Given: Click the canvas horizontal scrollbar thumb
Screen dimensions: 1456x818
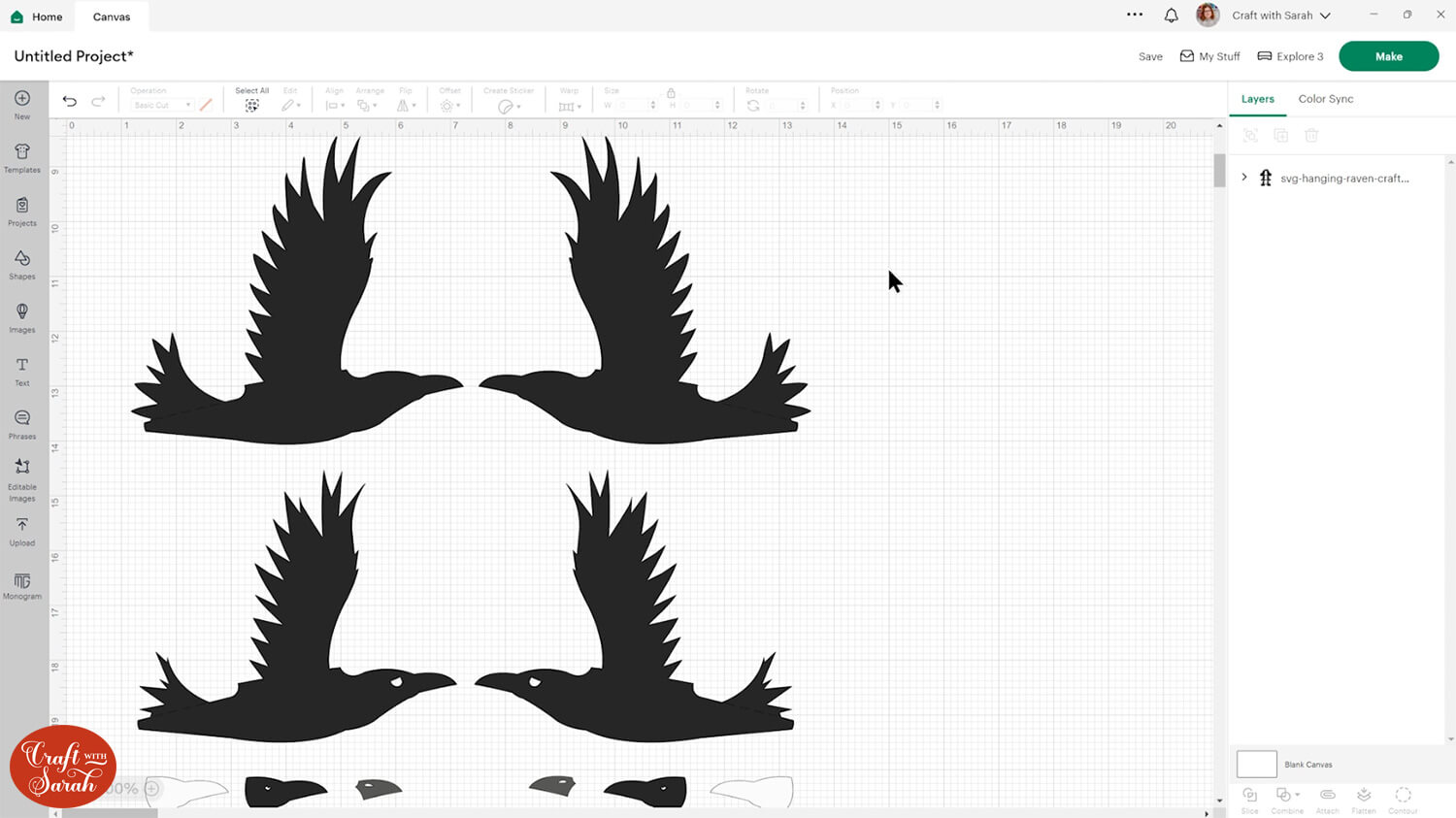Looking at the screenshot, I should coord(110,813).
